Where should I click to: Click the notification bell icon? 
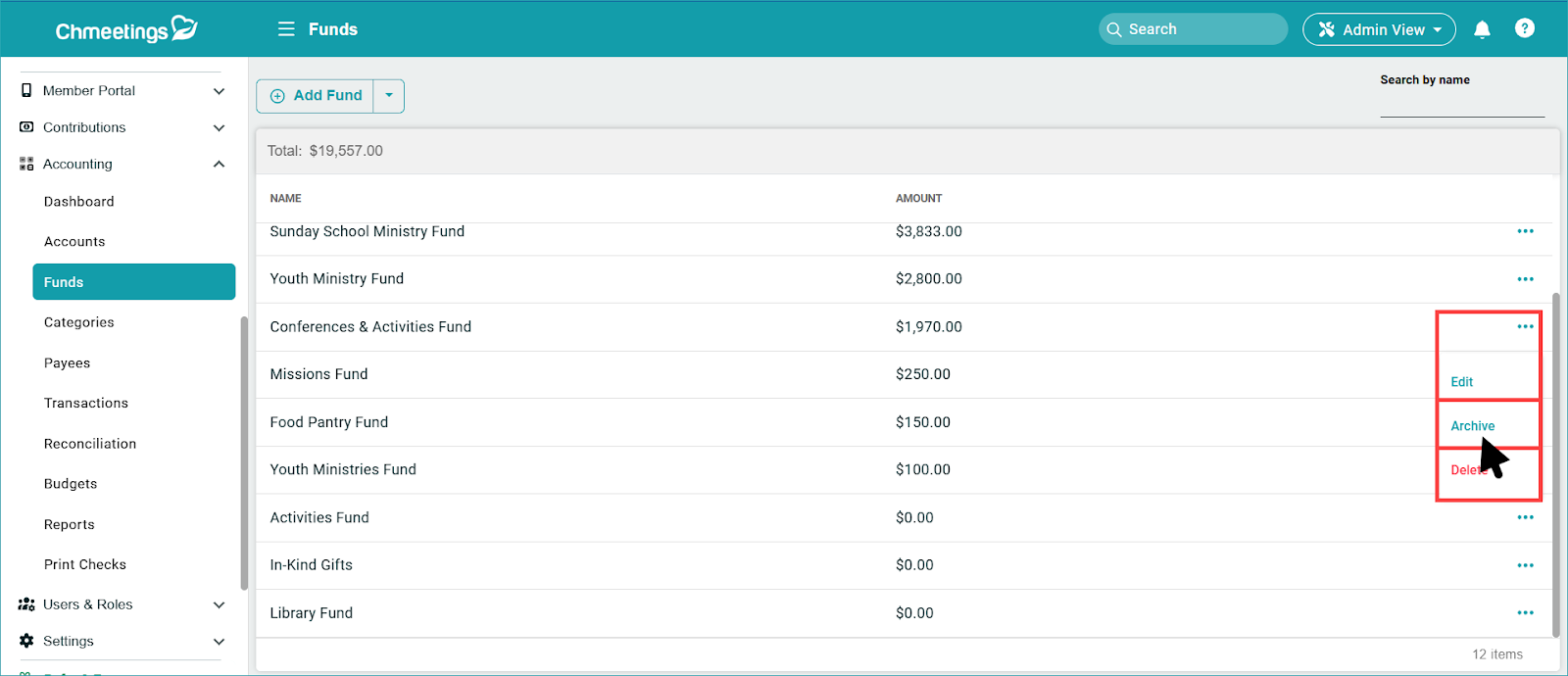click(x=1482, y=29)
